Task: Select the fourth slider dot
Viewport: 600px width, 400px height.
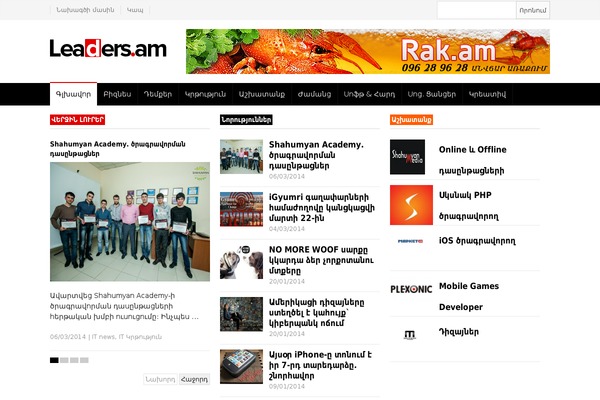Action: tap(84, 360)
